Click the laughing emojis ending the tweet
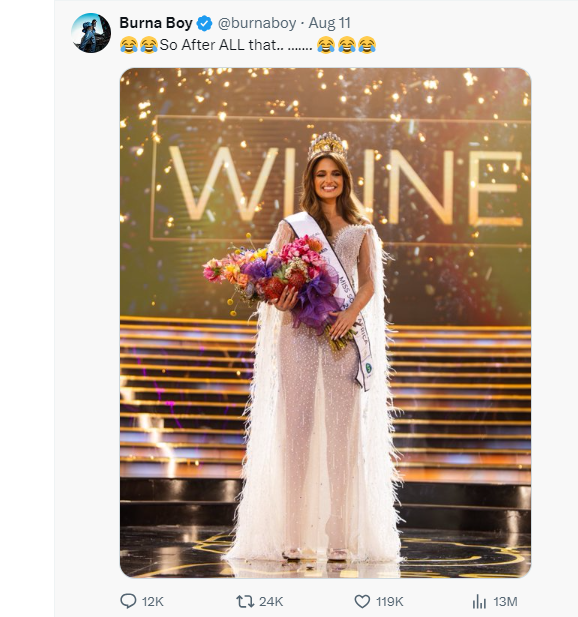This screenshot has height=617, width=578. point(346,45)
